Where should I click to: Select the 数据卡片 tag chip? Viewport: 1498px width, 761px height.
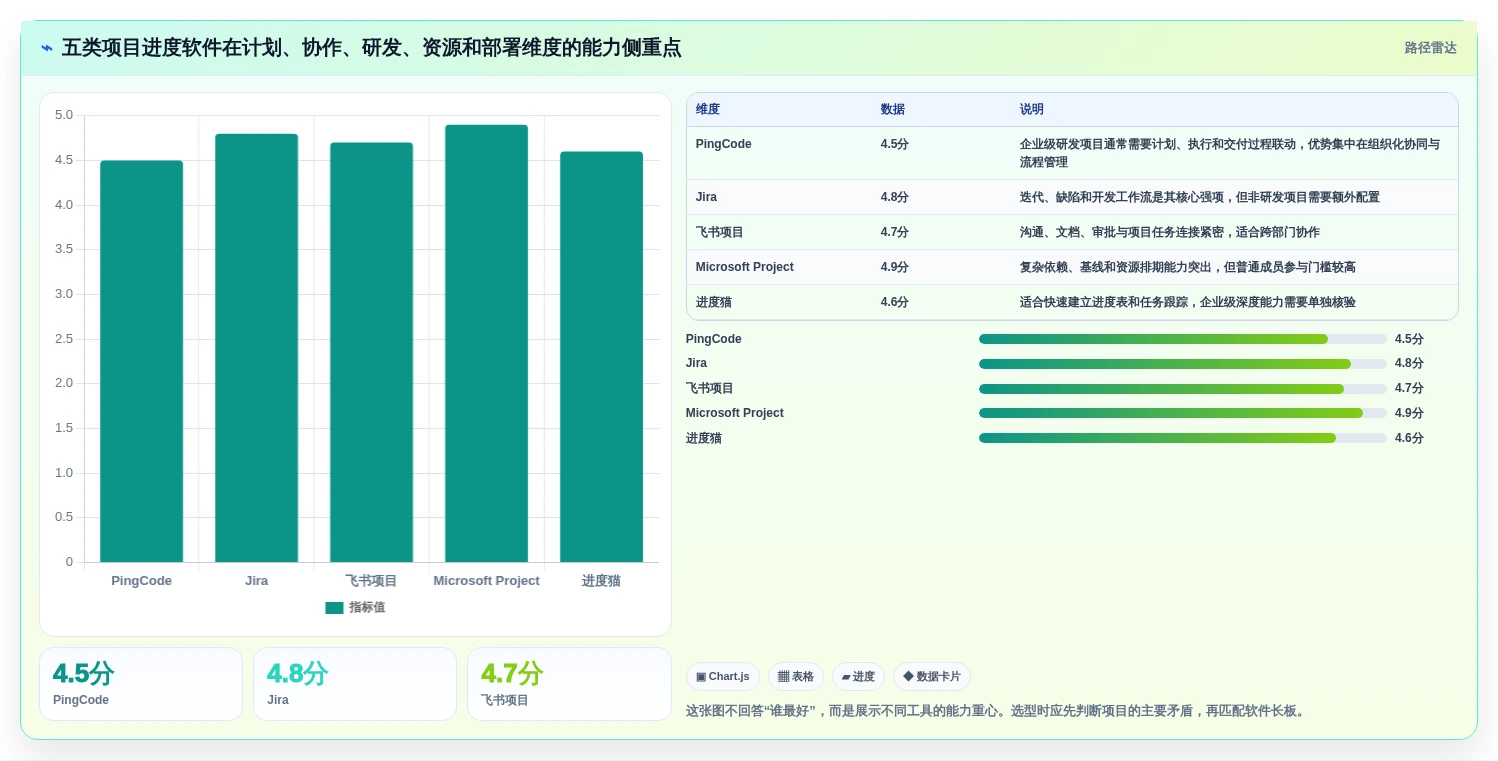point(932,677)
